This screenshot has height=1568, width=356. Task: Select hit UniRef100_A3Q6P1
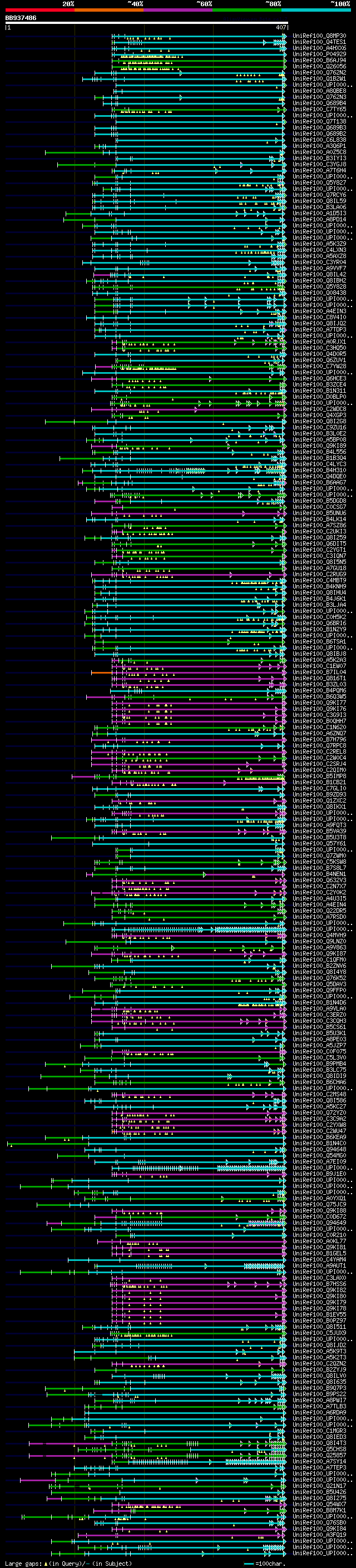pyautogui.click(x=319, y=146)
